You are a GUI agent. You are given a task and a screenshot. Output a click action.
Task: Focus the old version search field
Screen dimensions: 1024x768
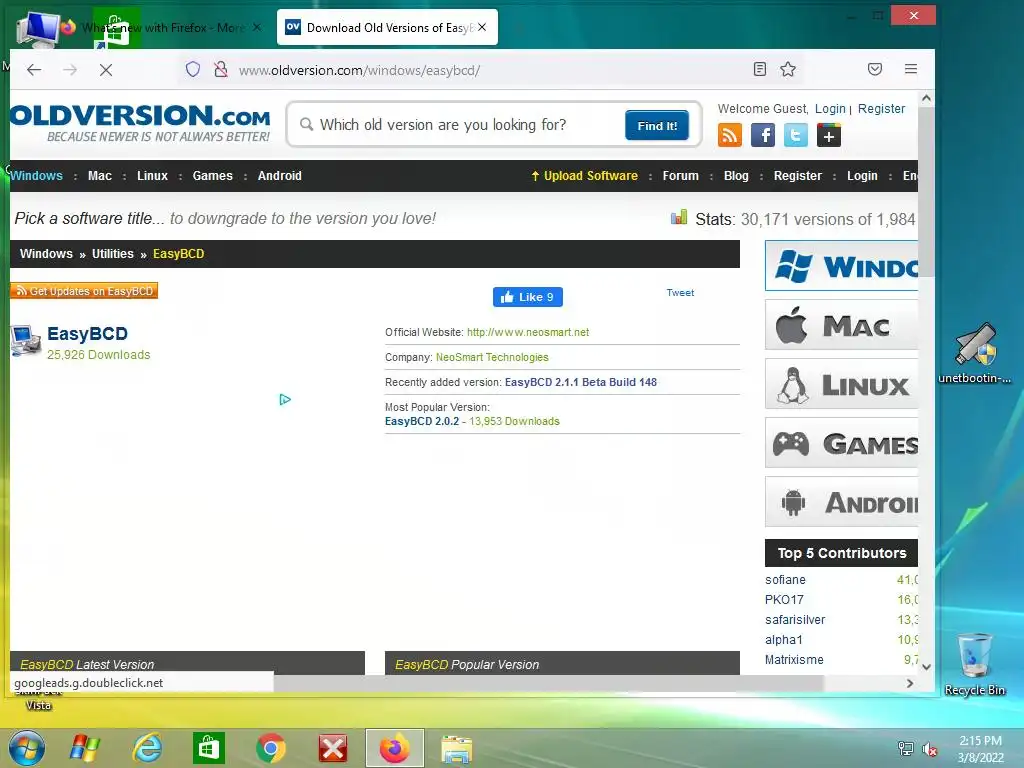click(457, 125)
